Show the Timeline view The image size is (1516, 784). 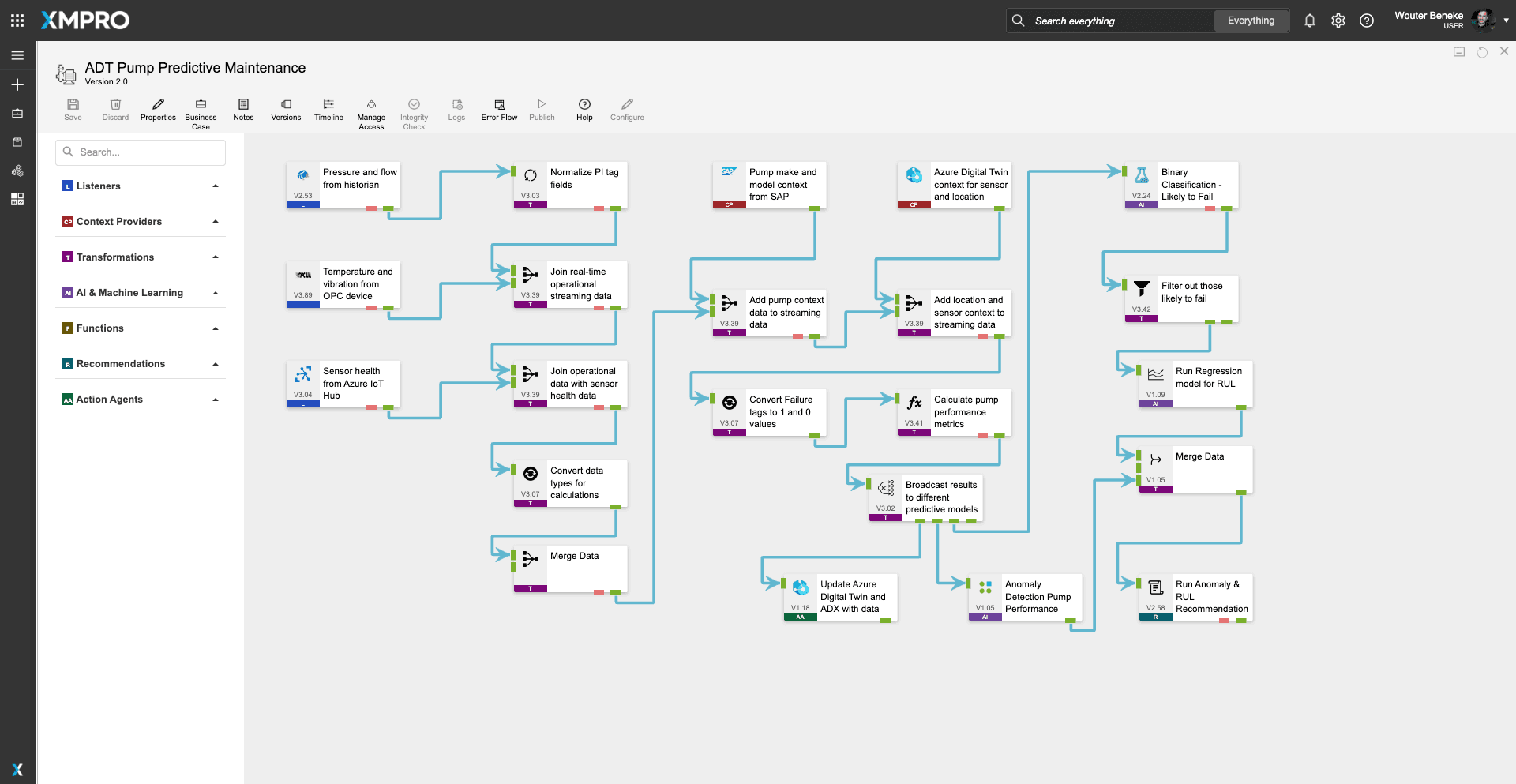[328, 109]
